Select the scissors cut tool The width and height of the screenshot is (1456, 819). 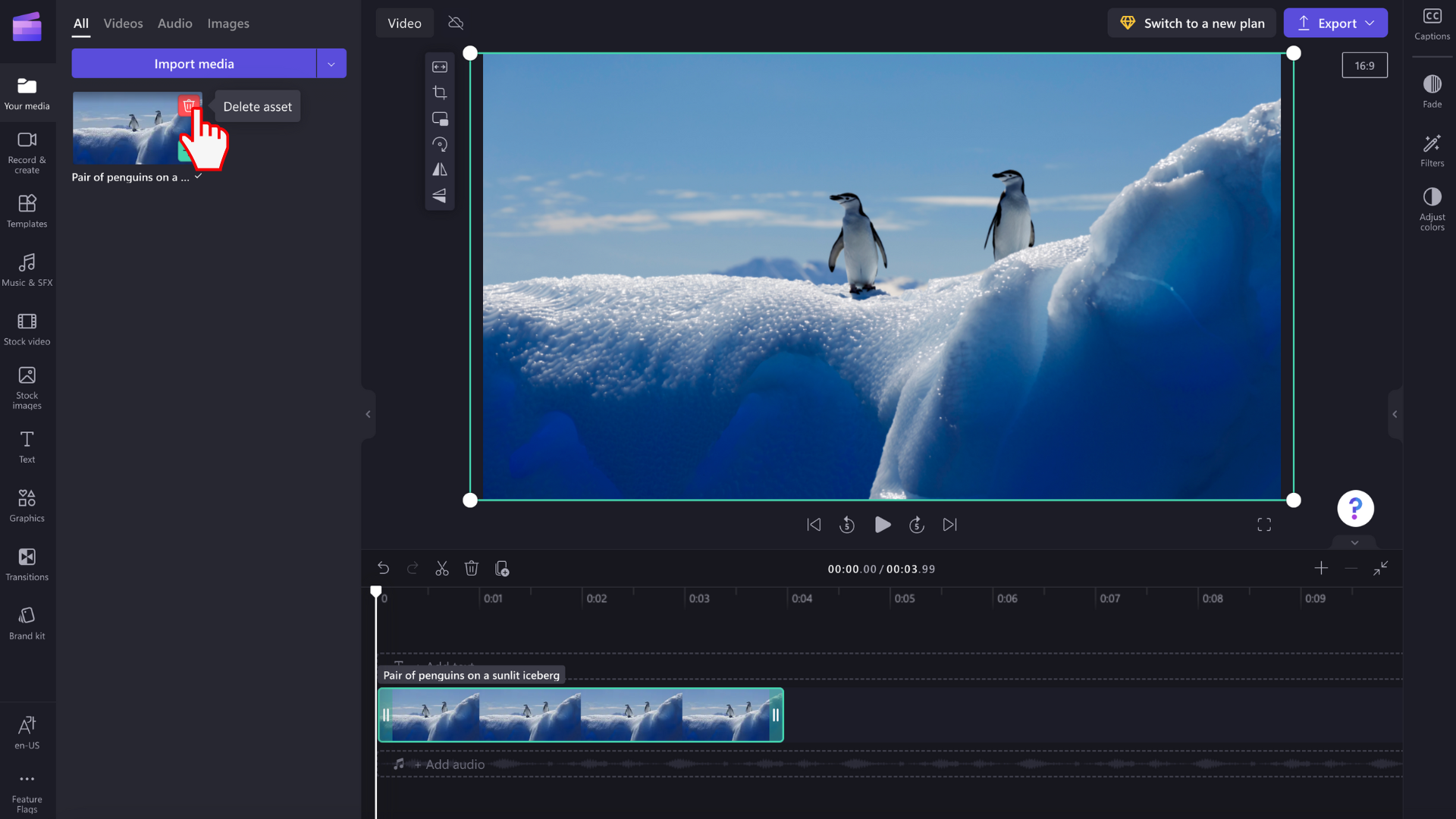pyautogui.click(x=442, y=568)
